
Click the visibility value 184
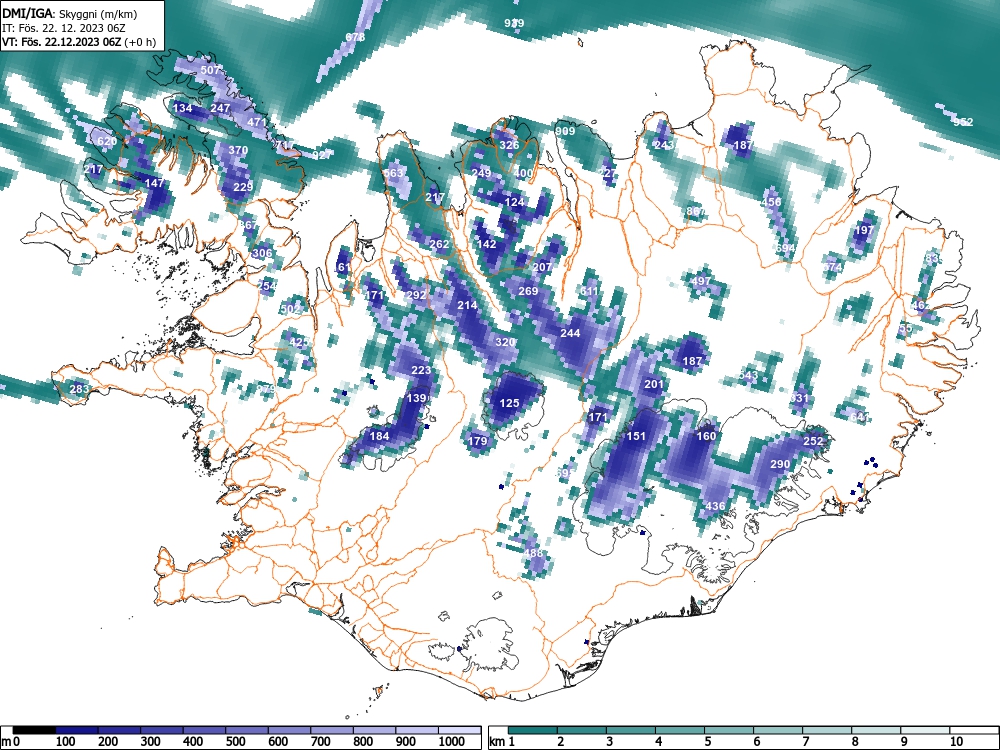(x=379, y=436)
